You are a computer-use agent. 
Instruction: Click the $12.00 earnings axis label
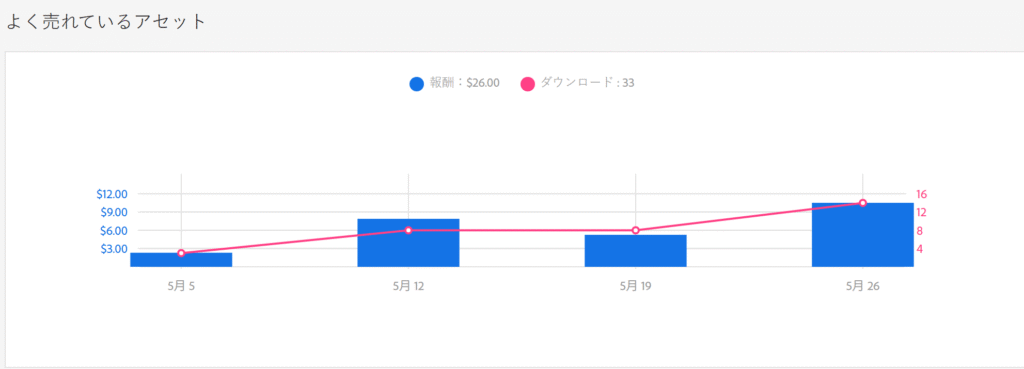pos(112,194)
